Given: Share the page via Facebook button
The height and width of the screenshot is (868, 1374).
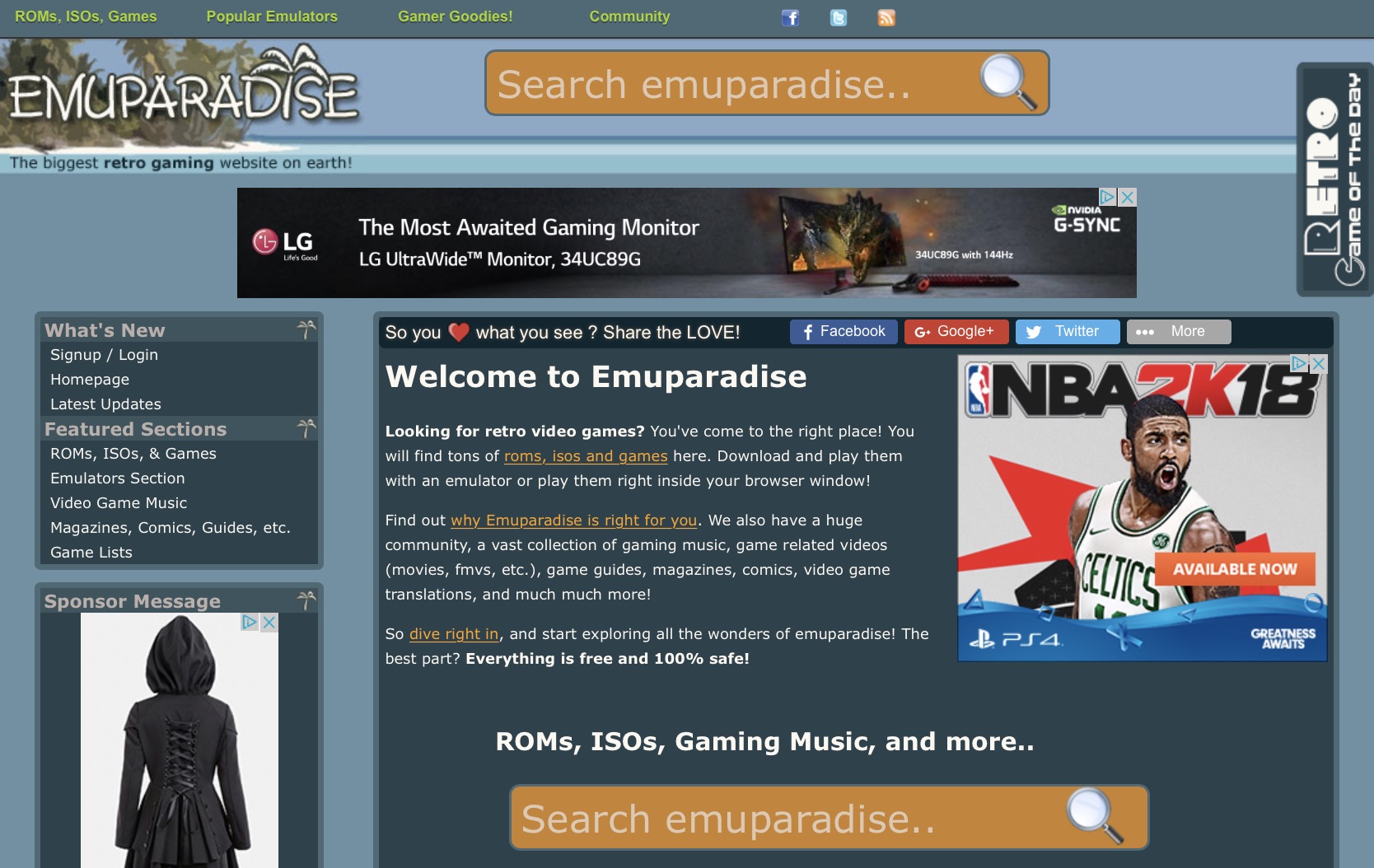Looking at the screenshot, I should tap(844, 331).
